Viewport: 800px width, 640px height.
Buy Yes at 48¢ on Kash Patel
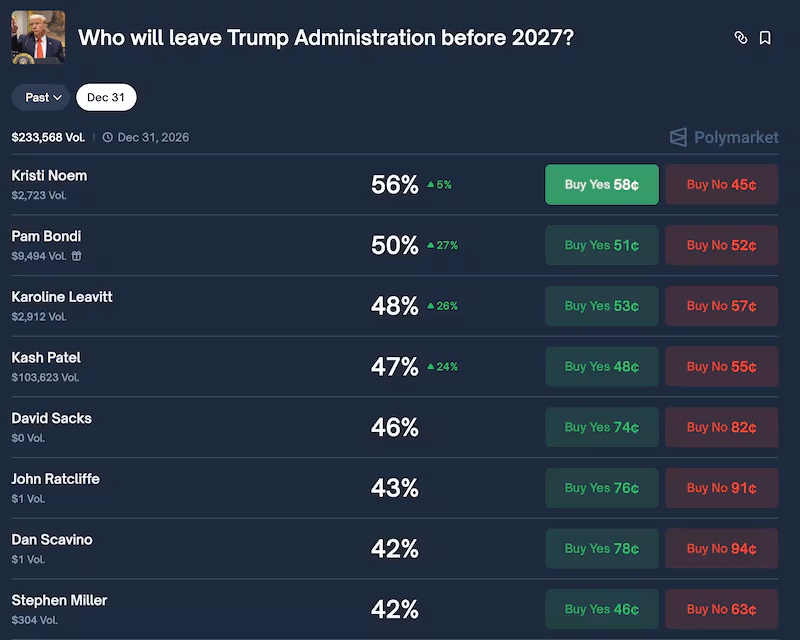coord(601,366)
